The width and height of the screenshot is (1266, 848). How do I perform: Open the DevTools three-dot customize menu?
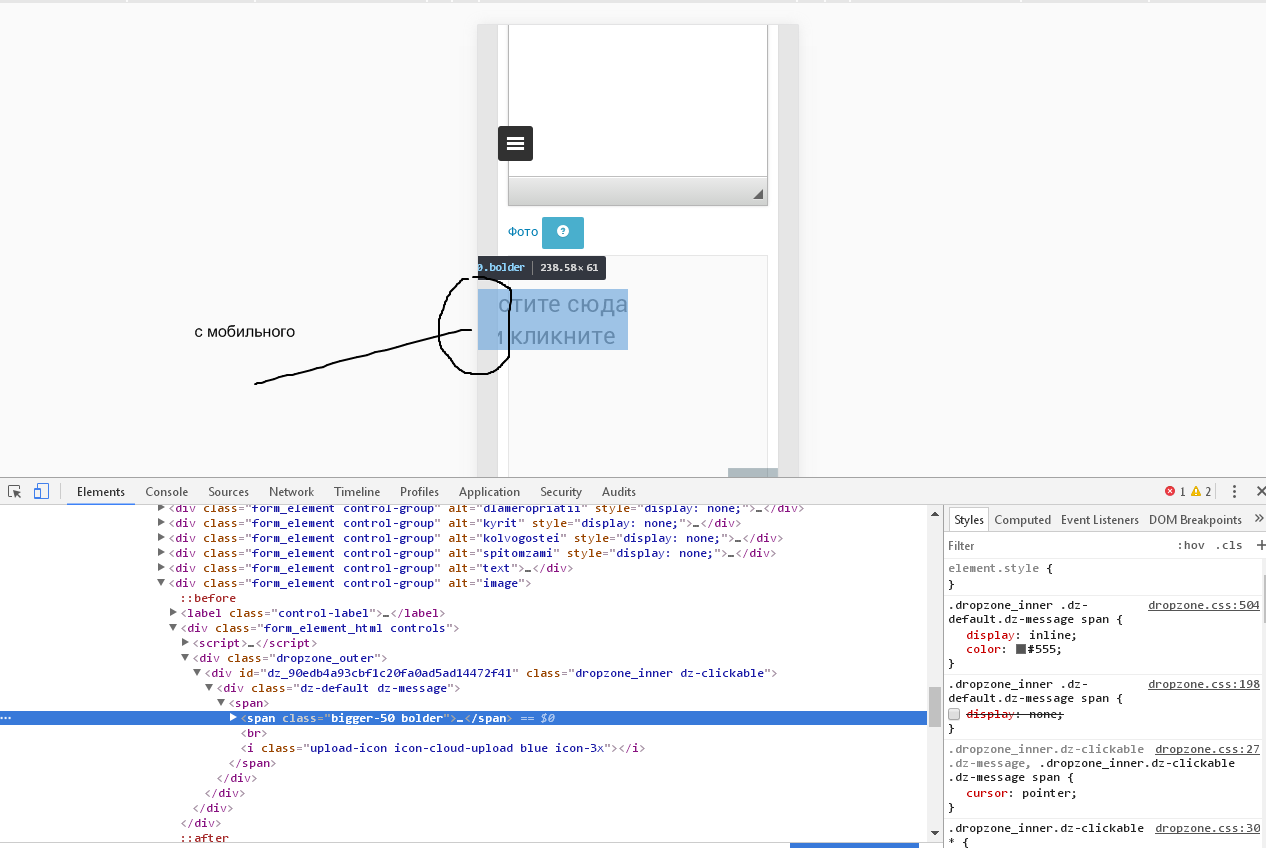(1235, 491)
